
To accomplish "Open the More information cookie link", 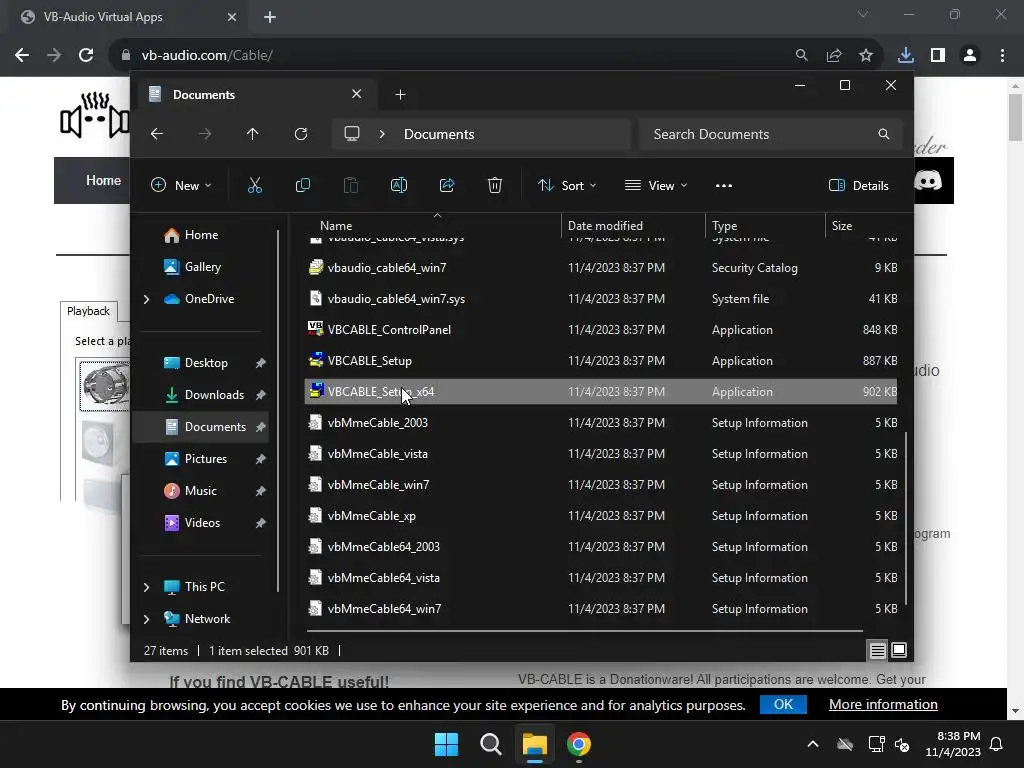I will click(x=883, y=704).
